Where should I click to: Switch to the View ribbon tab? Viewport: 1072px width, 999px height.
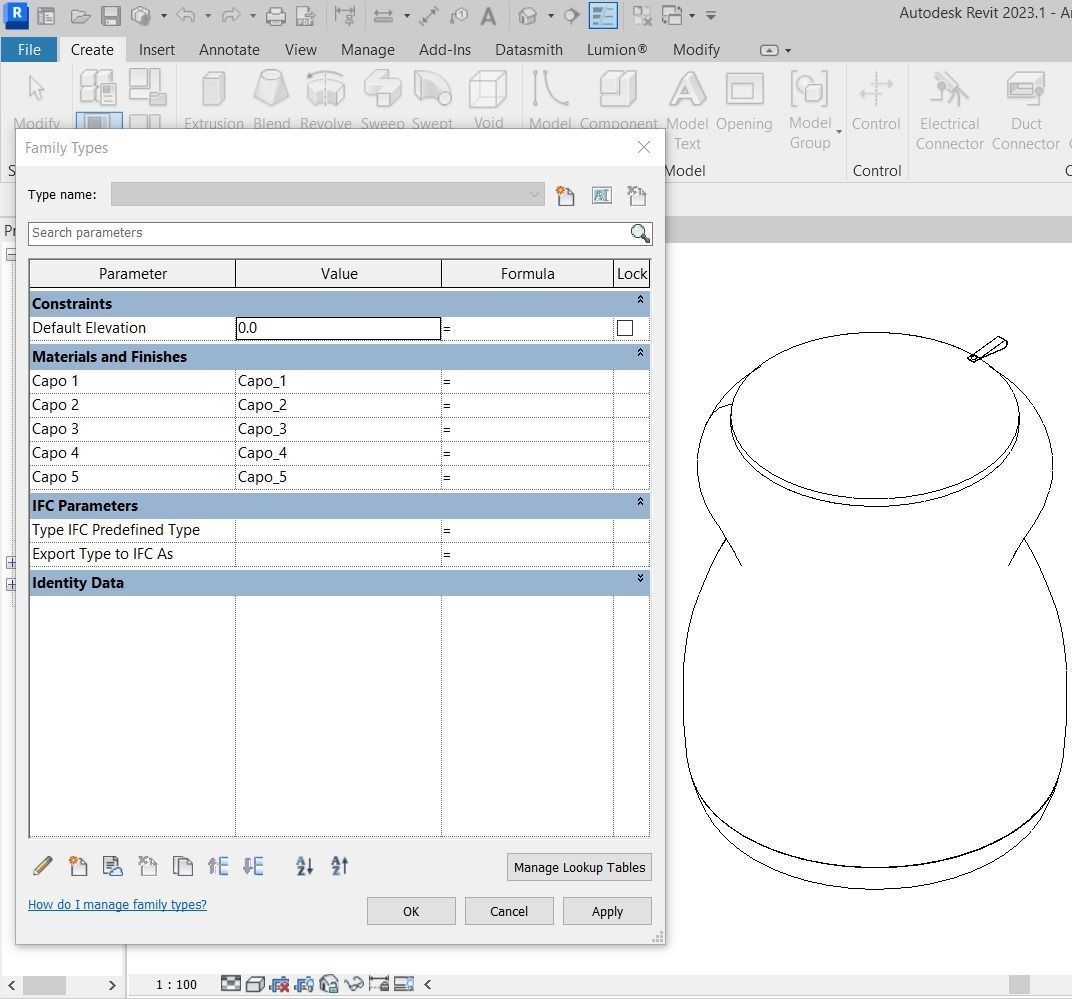click(301, 50)
